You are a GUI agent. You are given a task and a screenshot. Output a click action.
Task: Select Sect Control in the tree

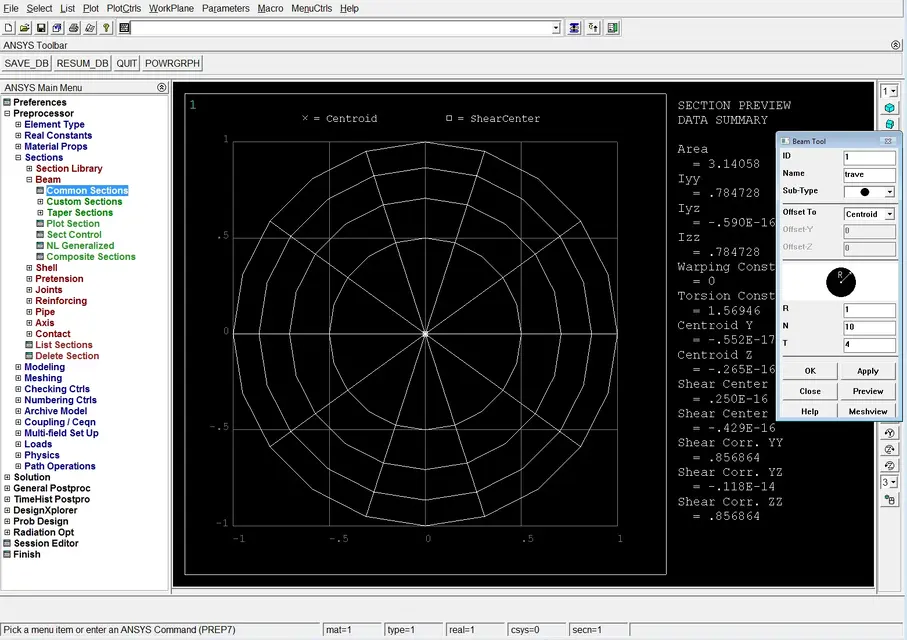[74, 234]
